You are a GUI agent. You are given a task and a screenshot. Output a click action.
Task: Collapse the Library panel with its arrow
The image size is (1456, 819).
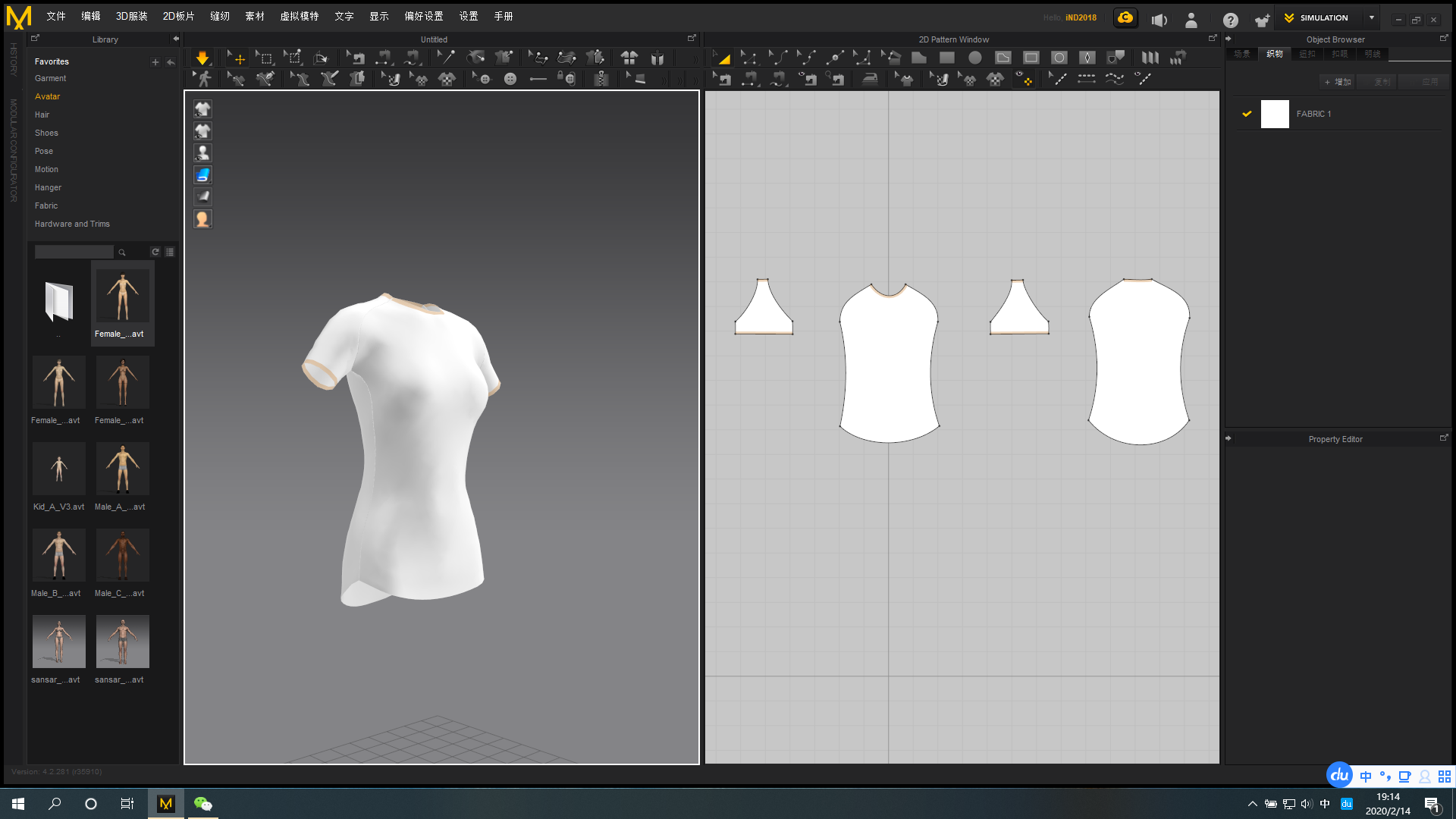coord(175,39)
